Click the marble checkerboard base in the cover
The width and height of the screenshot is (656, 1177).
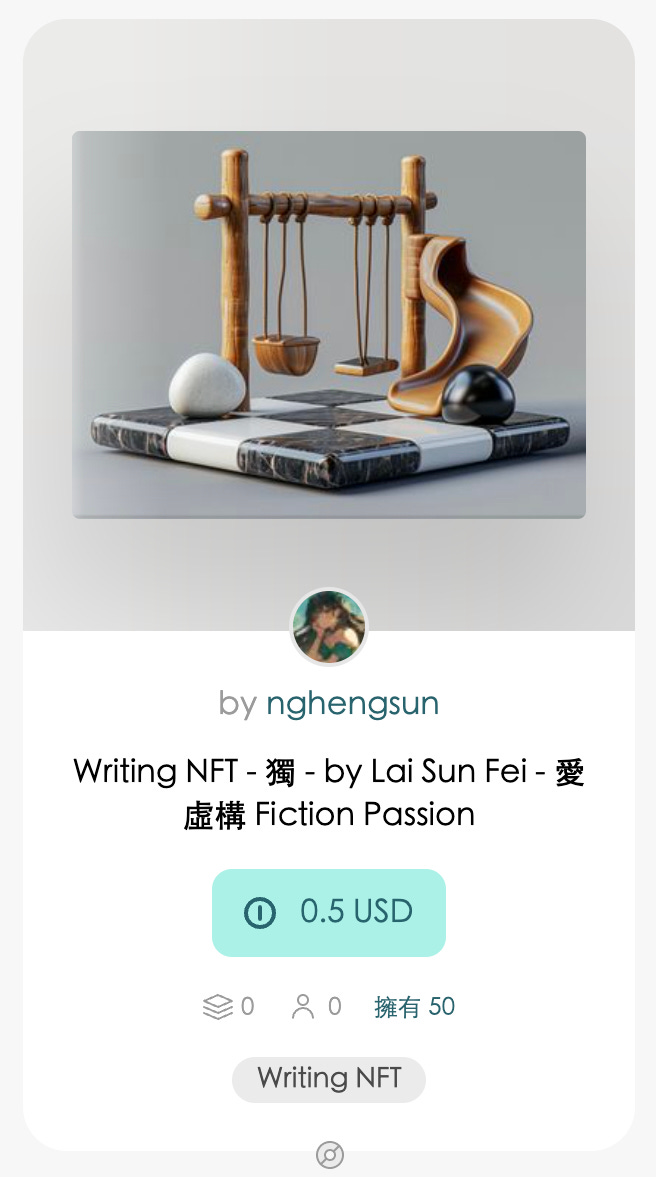(x=330, y=438)
